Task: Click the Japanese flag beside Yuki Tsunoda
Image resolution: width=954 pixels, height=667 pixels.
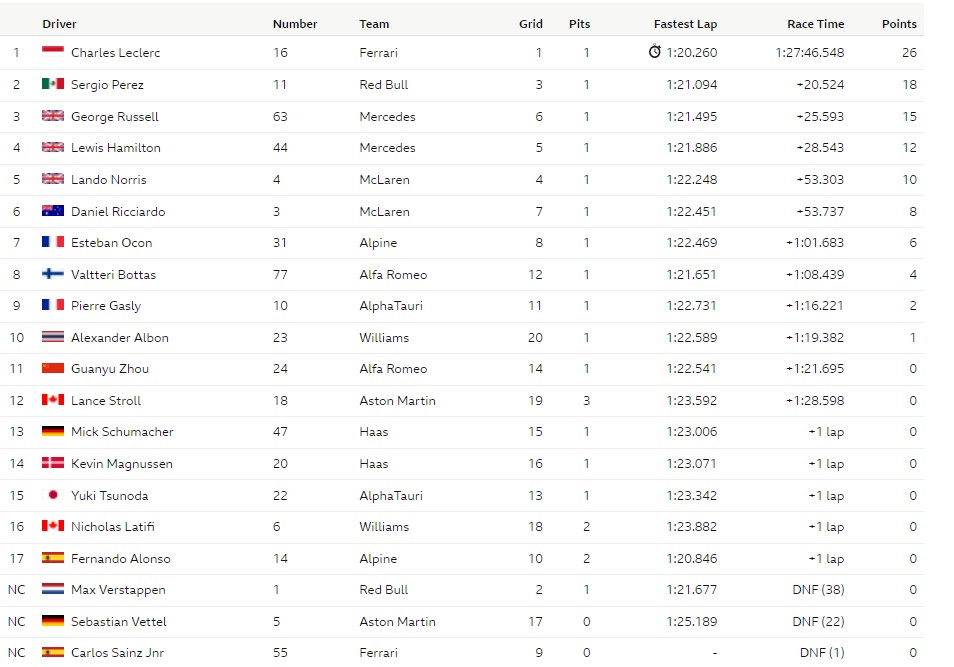Action: pyautogui.click(x=53, y=495)
